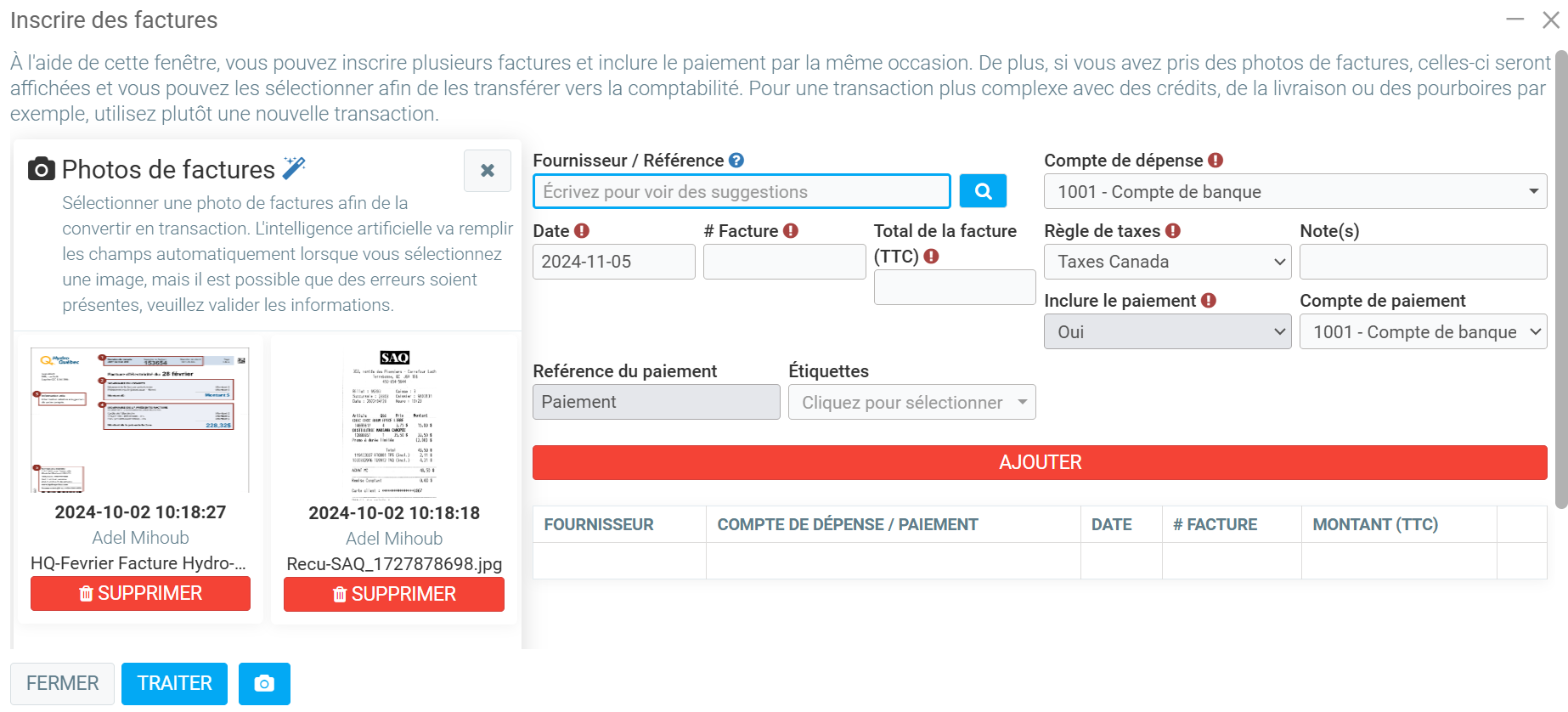Click into the # Facture input field
Screen dimensions: 1568x712
(x=784, y=263)
